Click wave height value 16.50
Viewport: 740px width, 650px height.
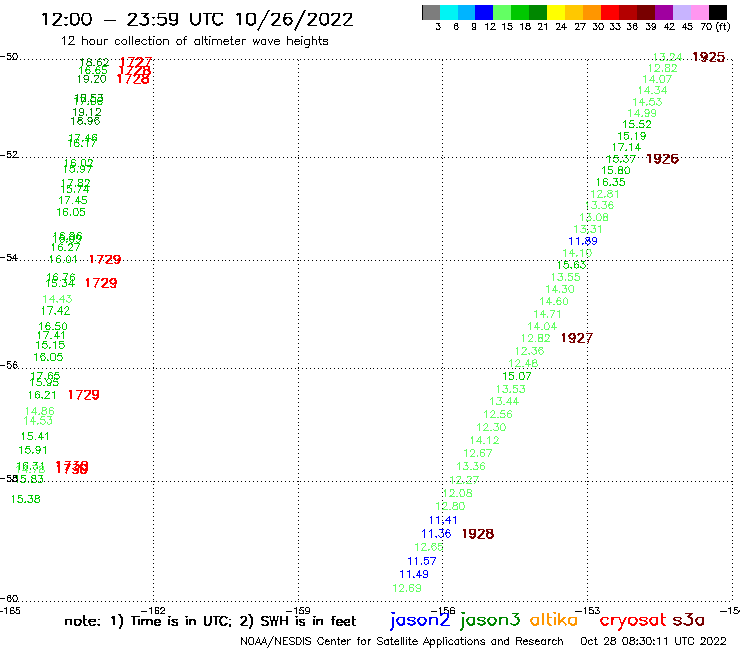[x=53, y=326]
